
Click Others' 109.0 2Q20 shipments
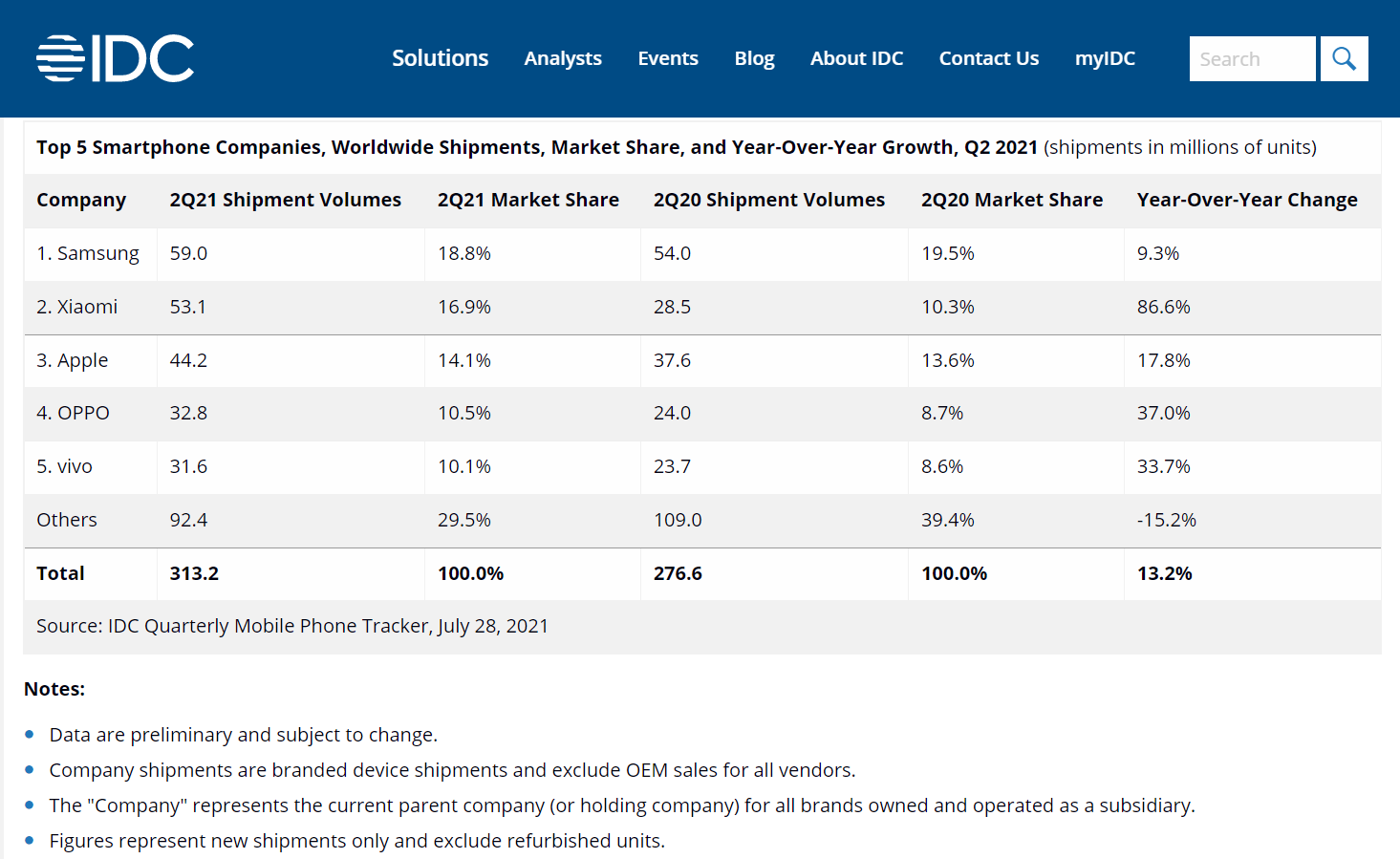pos(678,520)
